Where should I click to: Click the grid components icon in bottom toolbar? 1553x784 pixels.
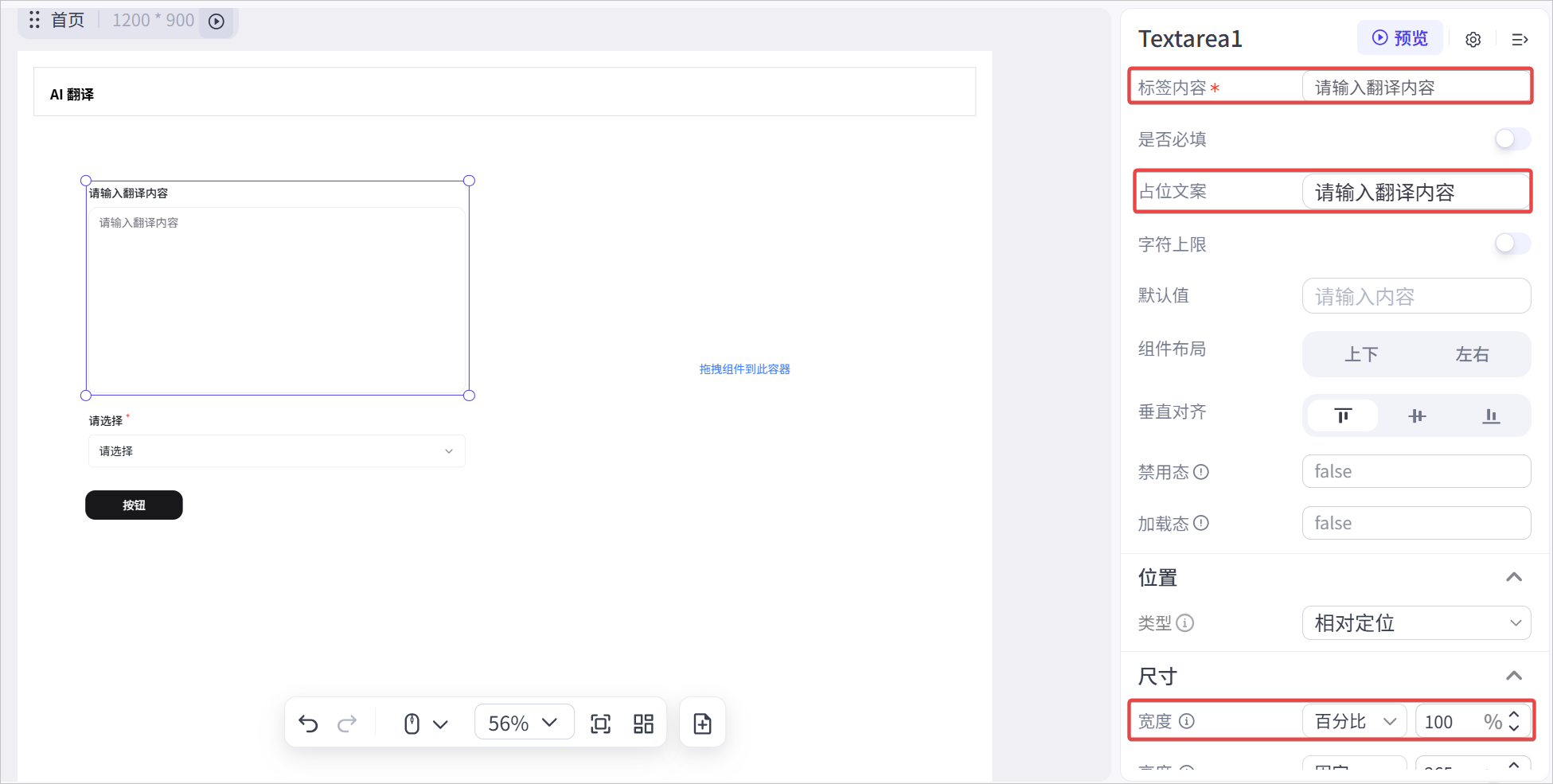coord(643,724)
